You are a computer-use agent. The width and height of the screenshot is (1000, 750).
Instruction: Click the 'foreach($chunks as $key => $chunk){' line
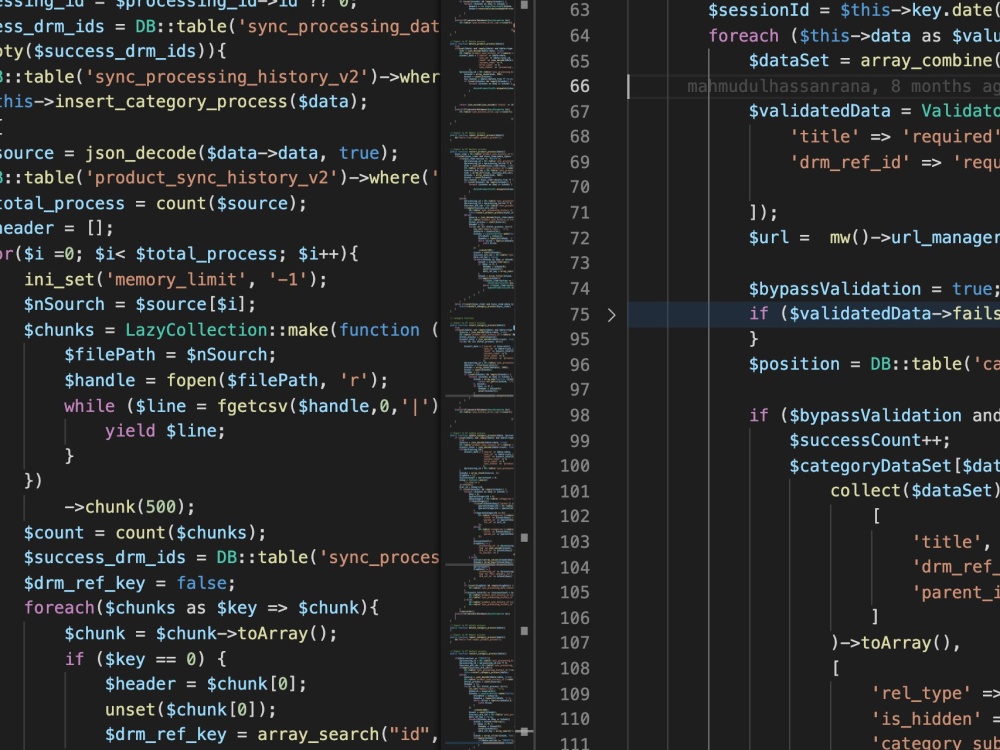(201, 608)
